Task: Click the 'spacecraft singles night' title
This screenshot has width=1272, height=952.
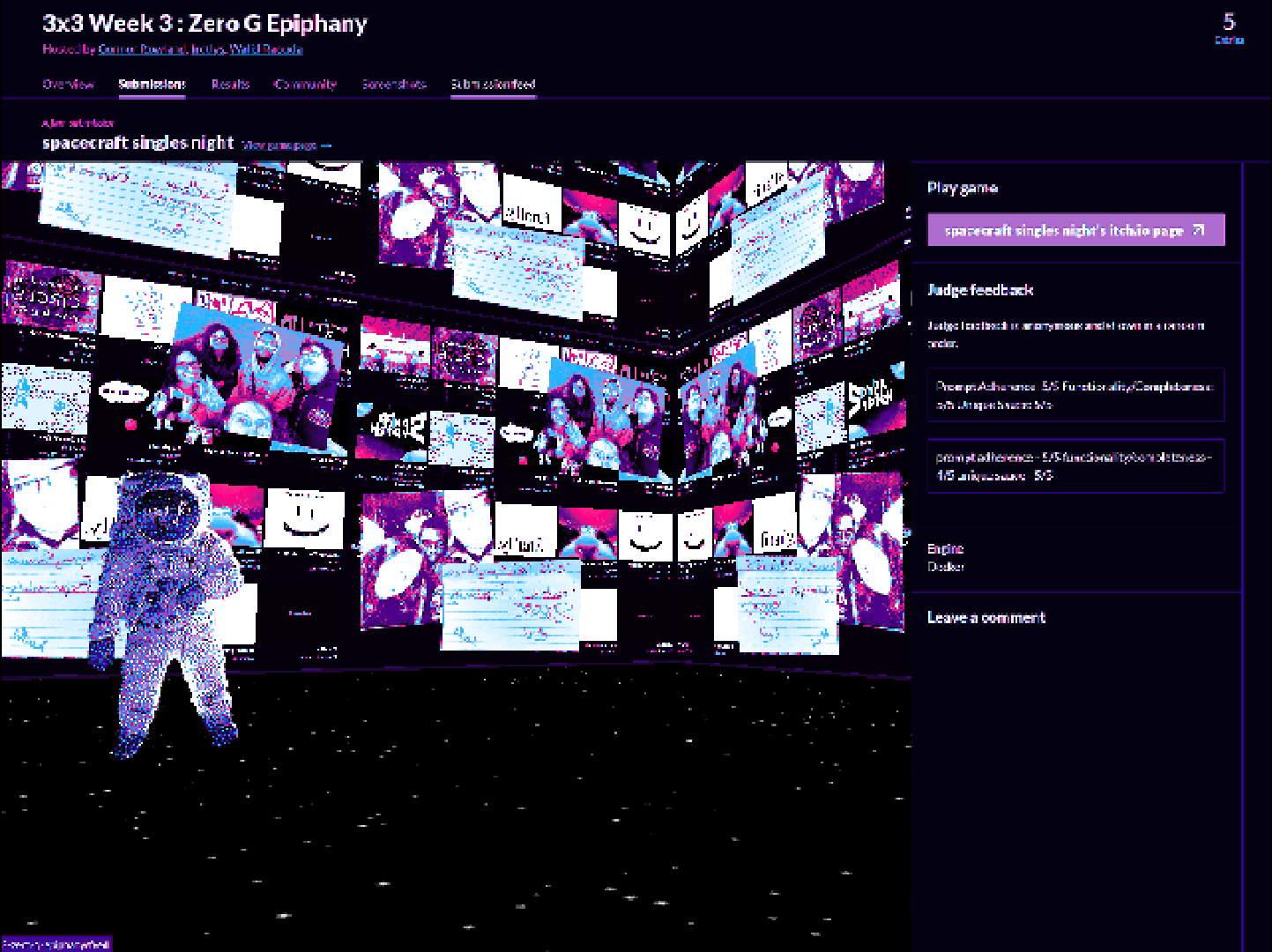Action: (138, 143)
